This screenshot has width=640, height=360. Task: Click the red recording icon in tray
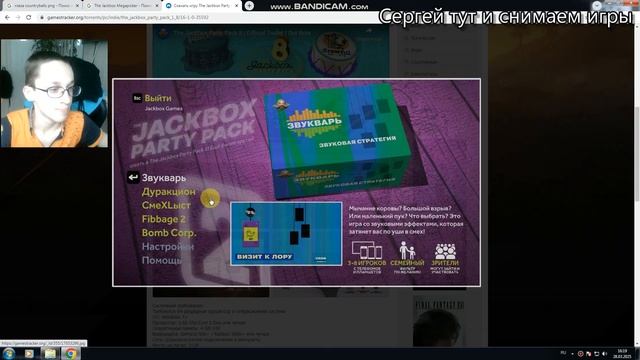pyautogui.click(x=580, y=353)
